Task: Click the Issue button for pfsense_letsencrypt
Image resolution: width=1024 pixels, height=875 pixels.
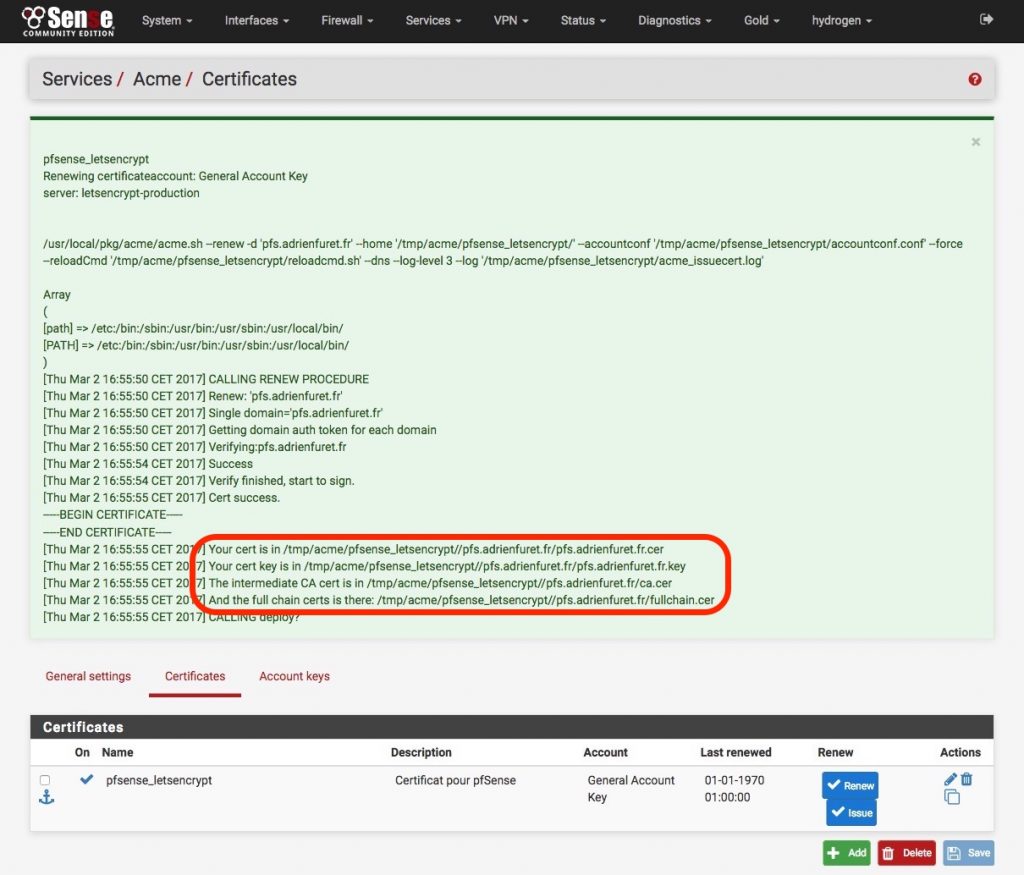Action: 851,812
